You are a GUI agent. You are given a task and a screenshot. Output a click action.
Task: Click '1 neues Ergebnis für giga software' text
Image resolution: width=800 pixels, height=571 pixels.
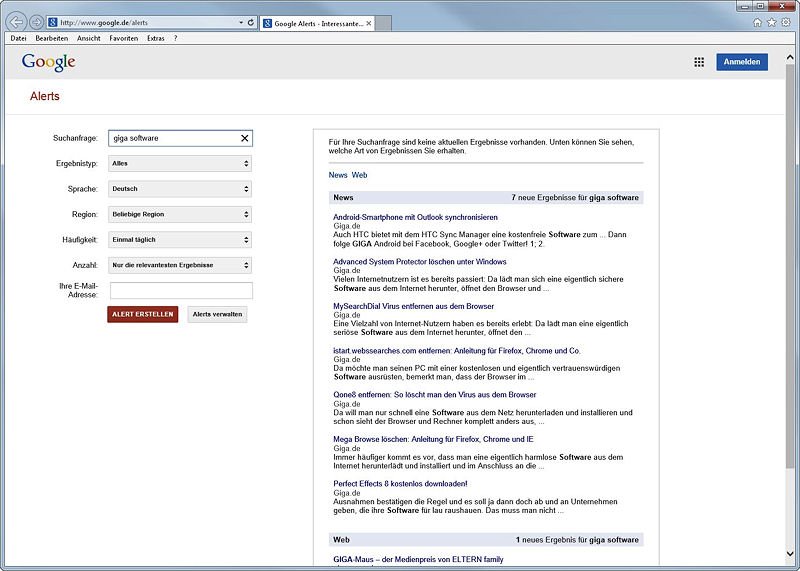(x=577, y=540)
